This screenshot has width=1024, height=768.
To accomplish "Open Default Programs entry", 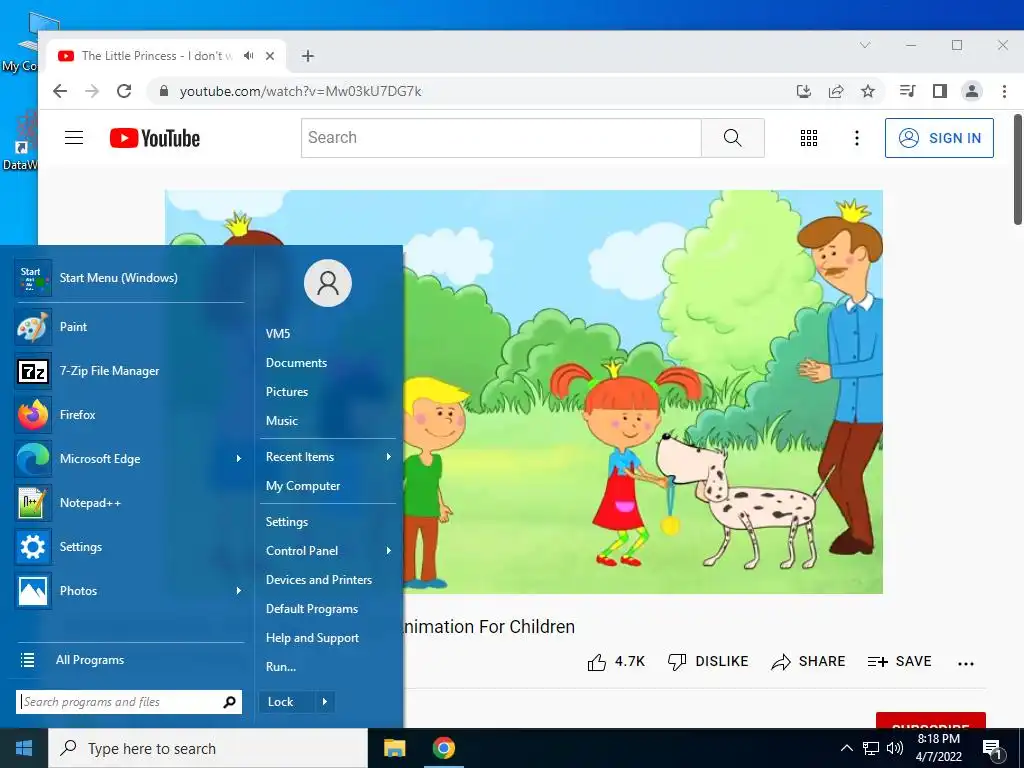I will tap(312, 609).
